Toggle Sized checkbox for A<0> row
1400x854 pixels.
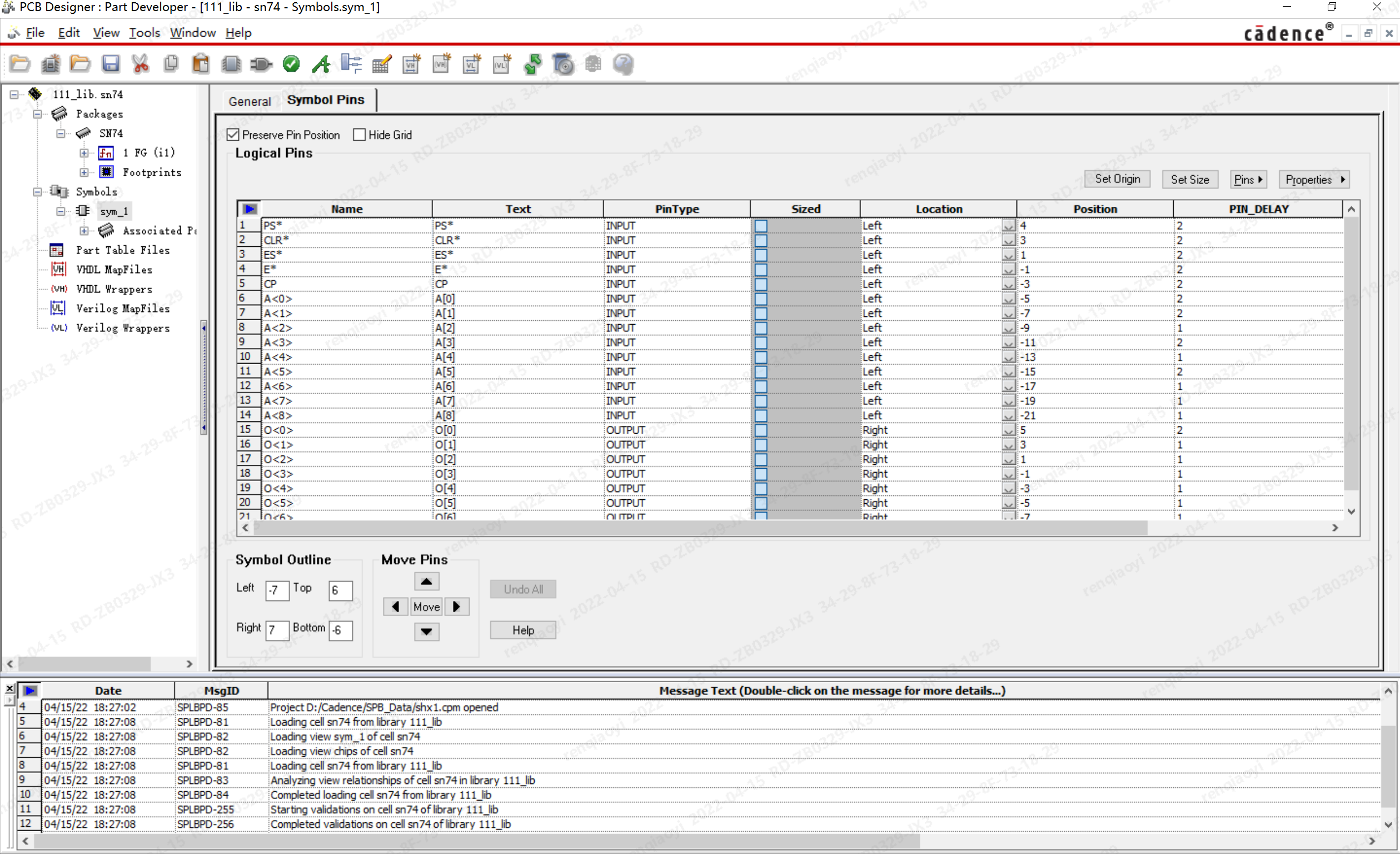tap(761, 299)
